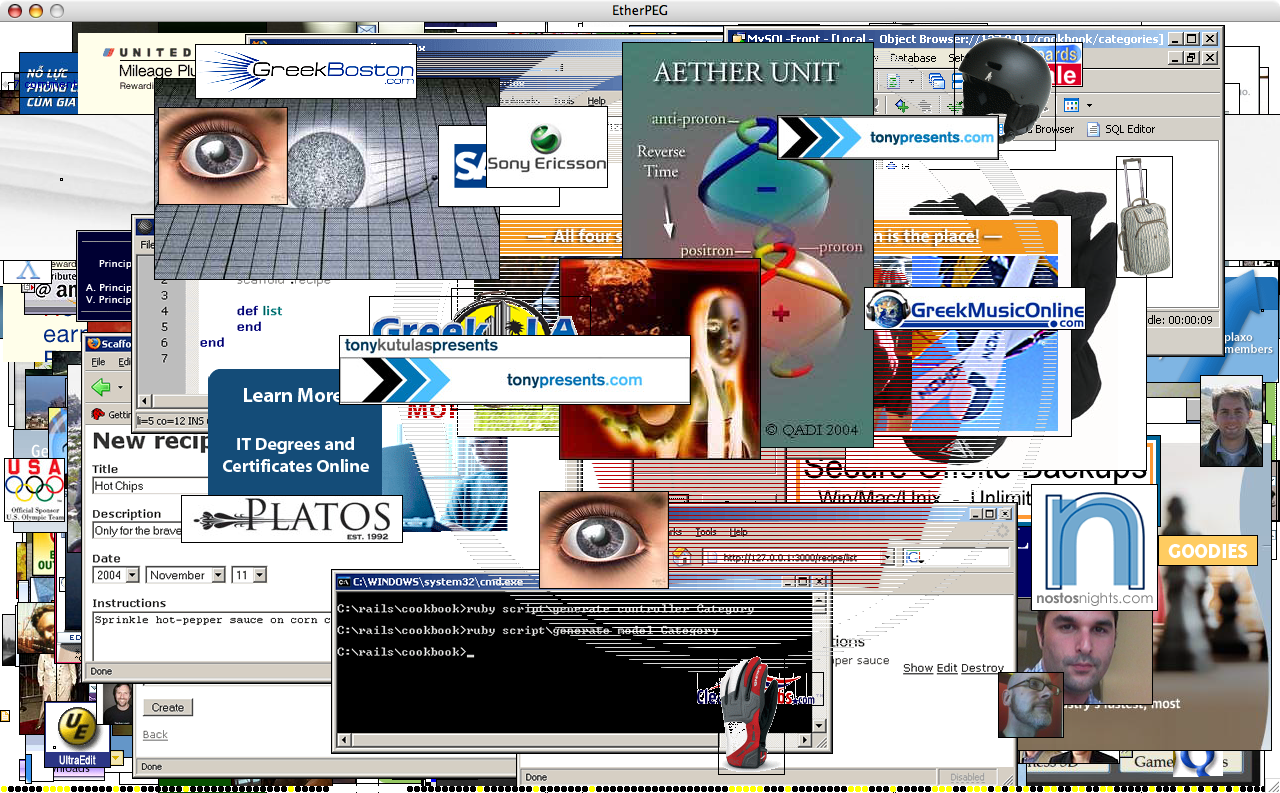Click the Title field containing Hot Chips

click(150, 486)
